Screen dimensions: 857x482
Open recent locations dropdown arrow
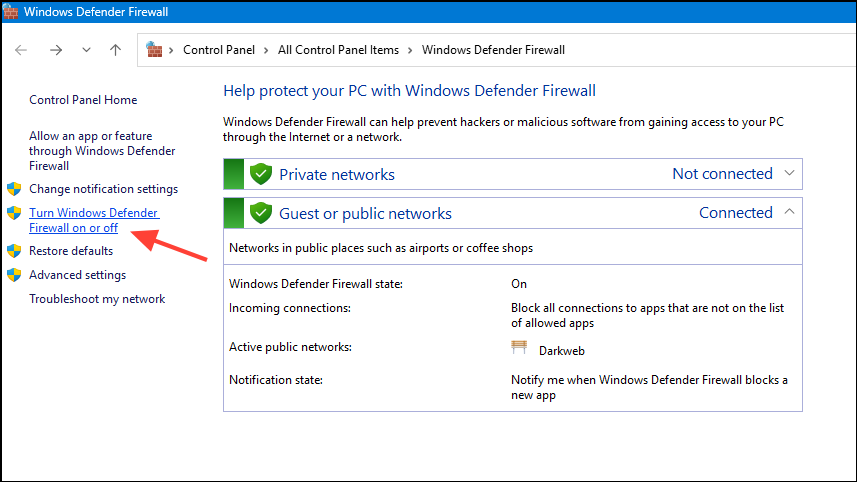click(x=86, y=50)
